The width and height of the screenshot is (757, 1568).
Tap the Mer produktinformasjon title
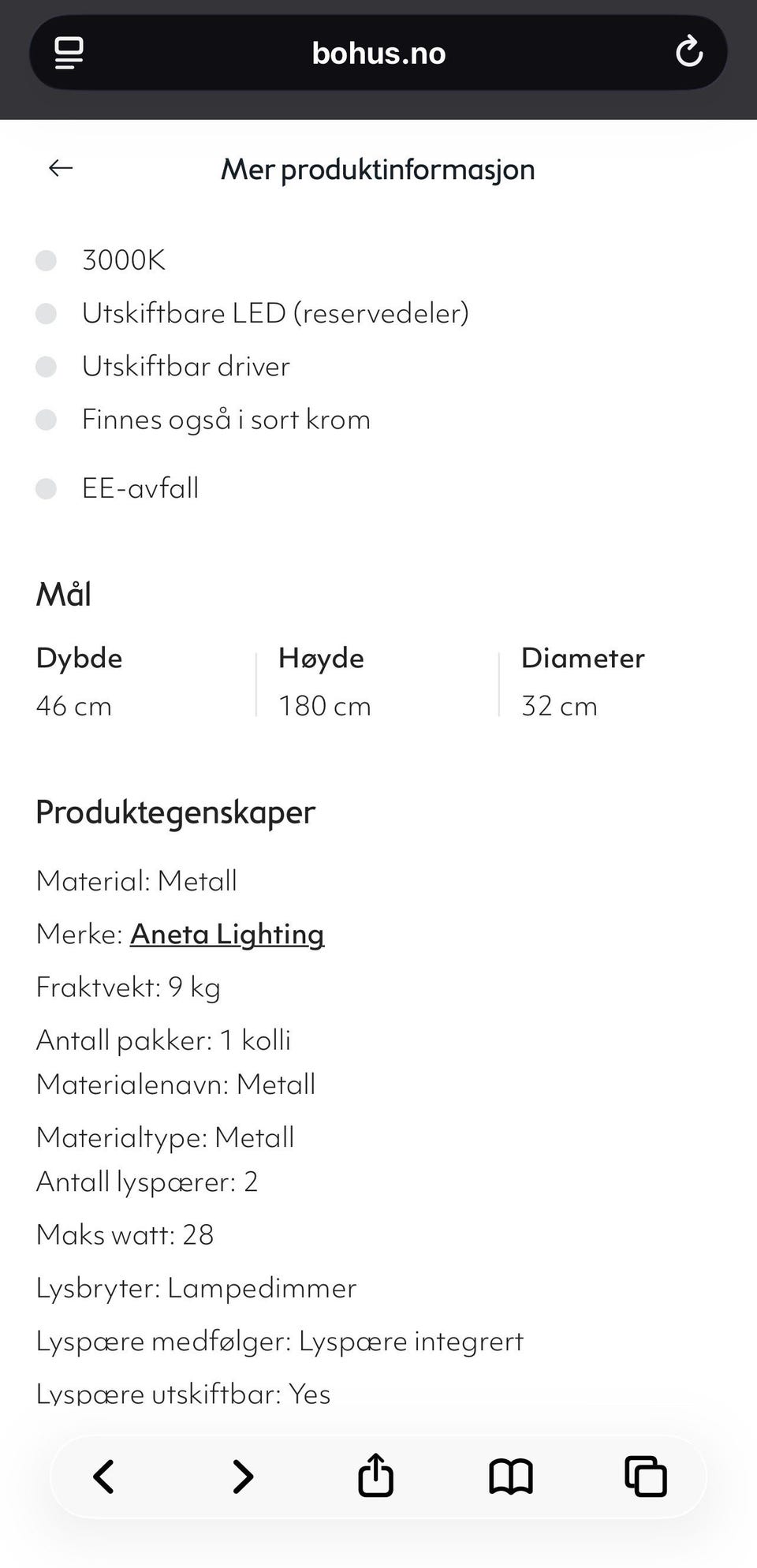tap(378, 170)
